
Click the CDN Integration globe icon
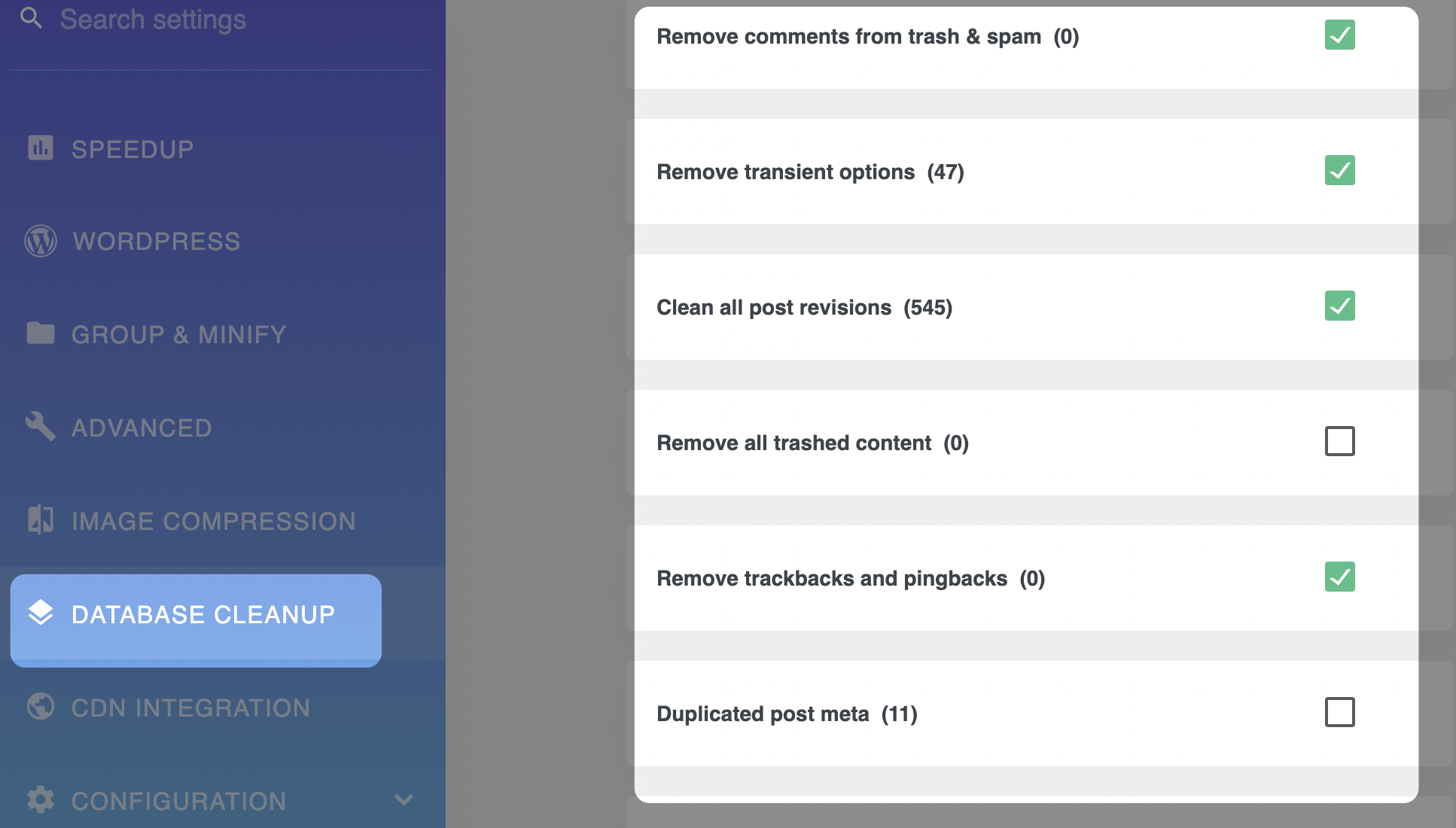(x=41, y=706)
